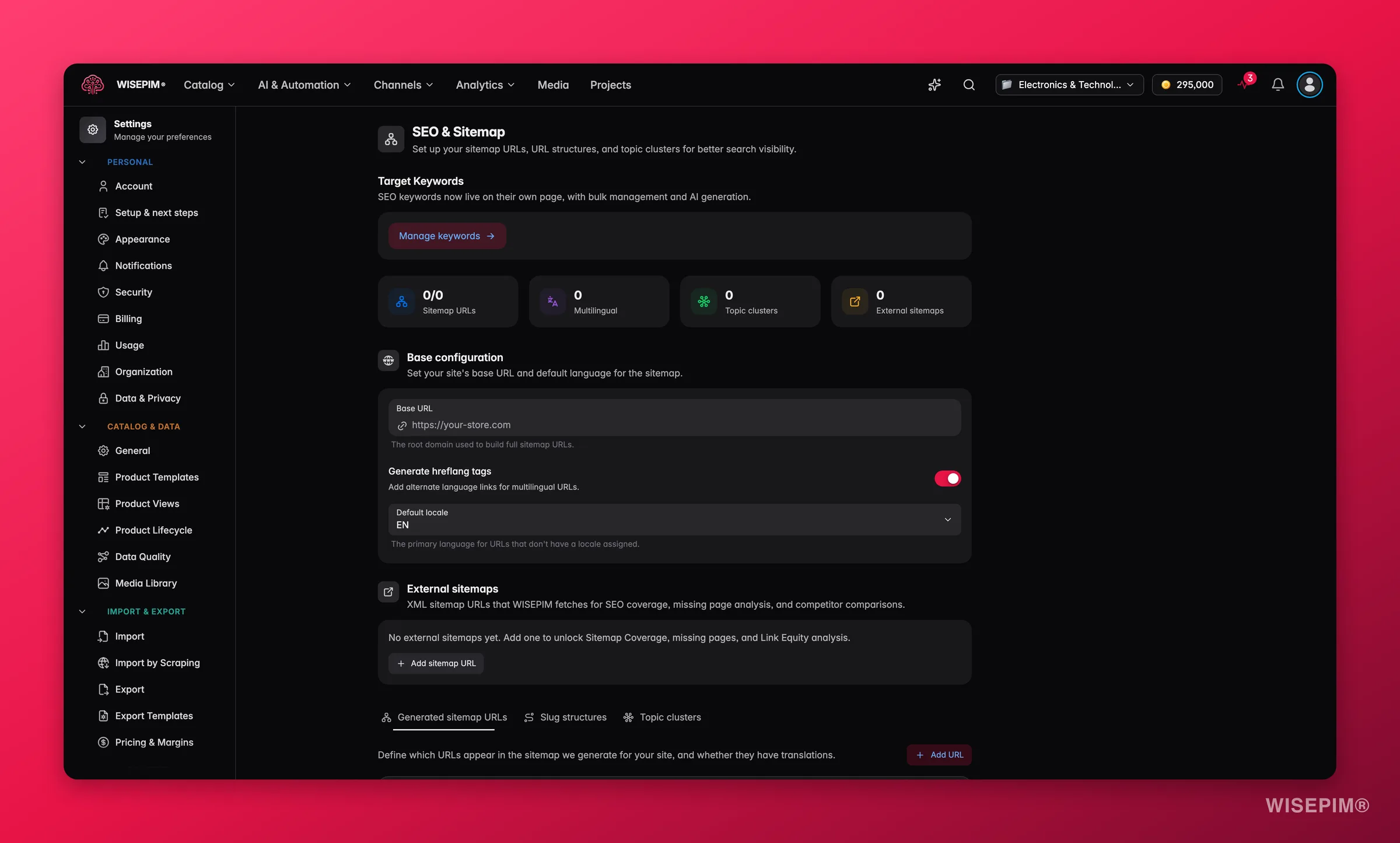1400x843 pixels.
Task: Open the Channels dropdown menu
Action: click(x=404, y=85)
